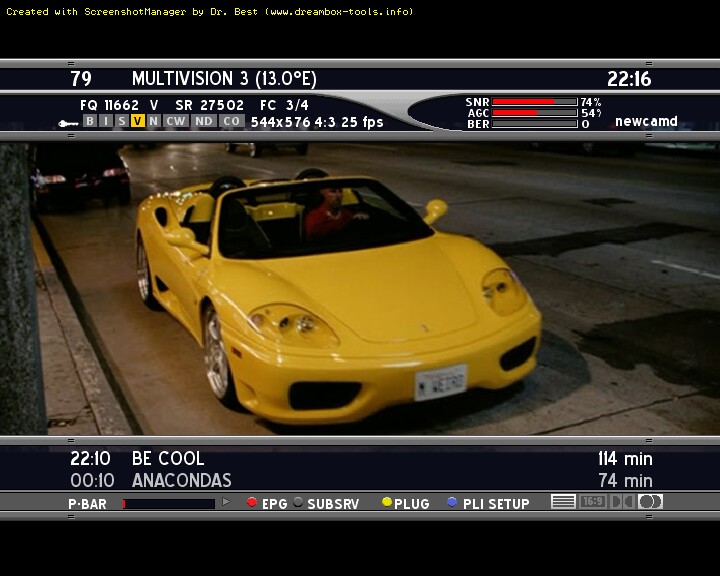Click the encryption key icon

click(x=68, y=123)
